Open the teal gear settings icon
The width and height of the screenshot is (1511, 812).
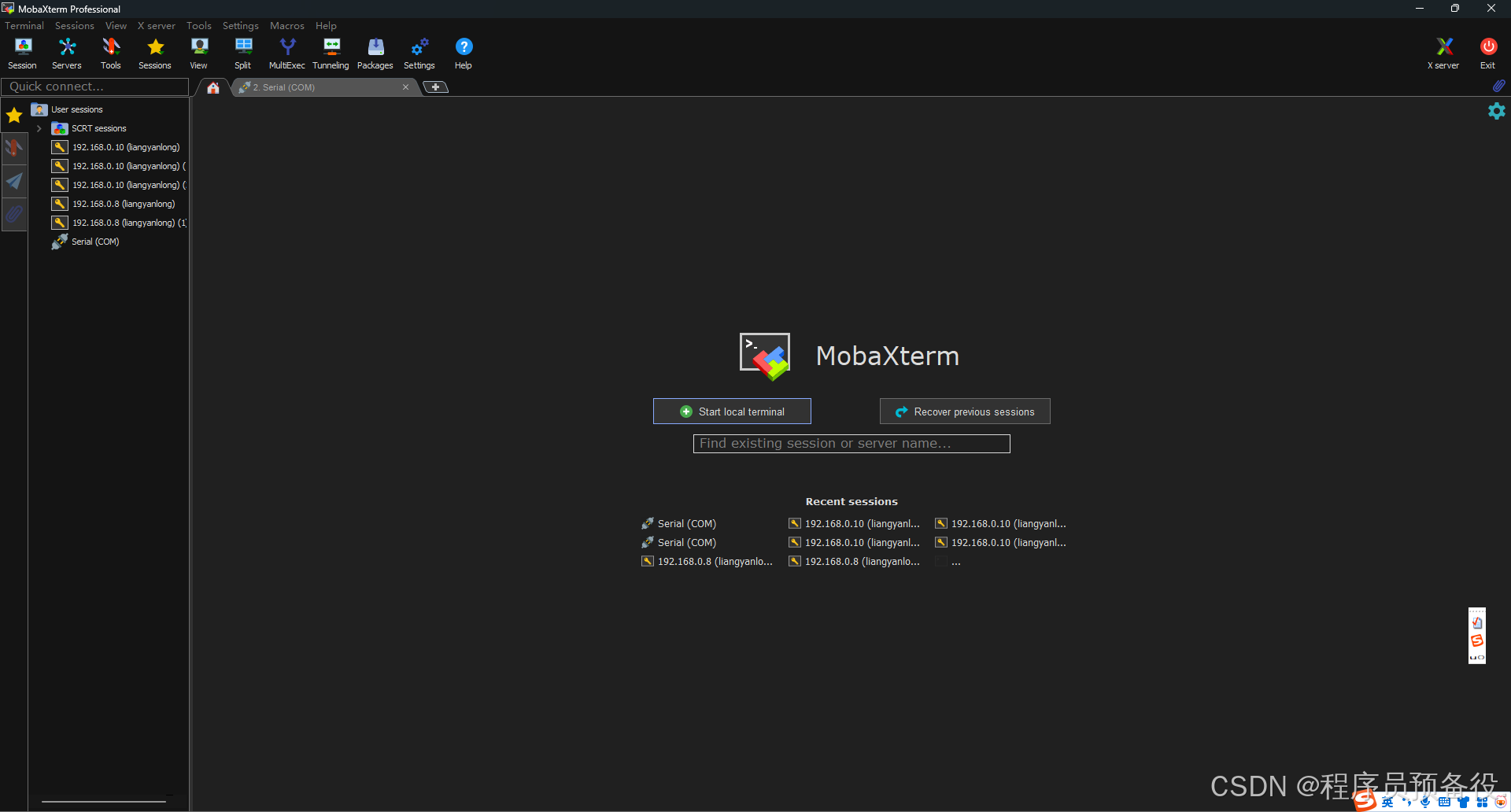coord(1497,111)
